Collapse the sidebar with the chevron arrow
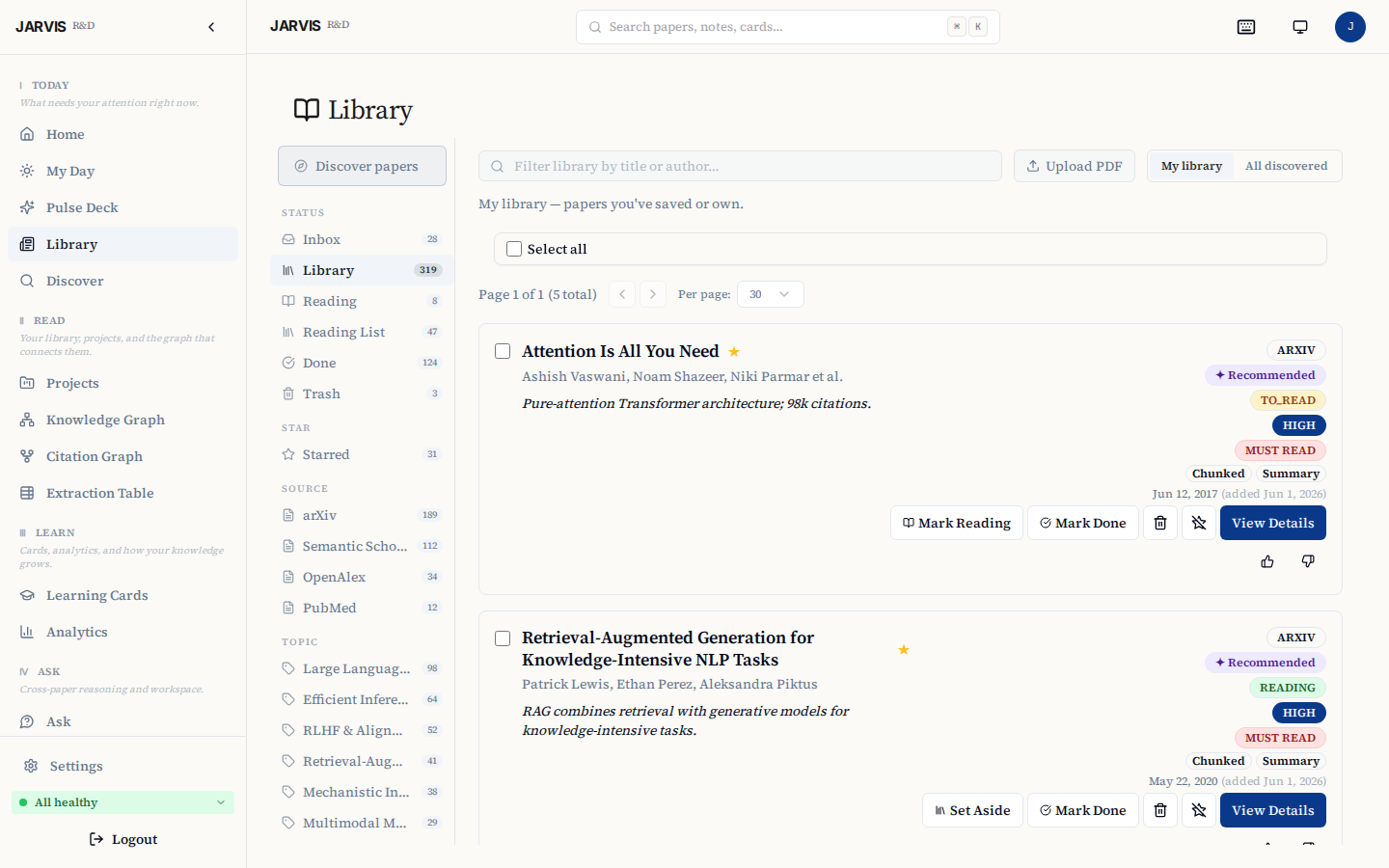Image resolution: width=1389 pixels, height=868 pixels. tap(211, 27)
